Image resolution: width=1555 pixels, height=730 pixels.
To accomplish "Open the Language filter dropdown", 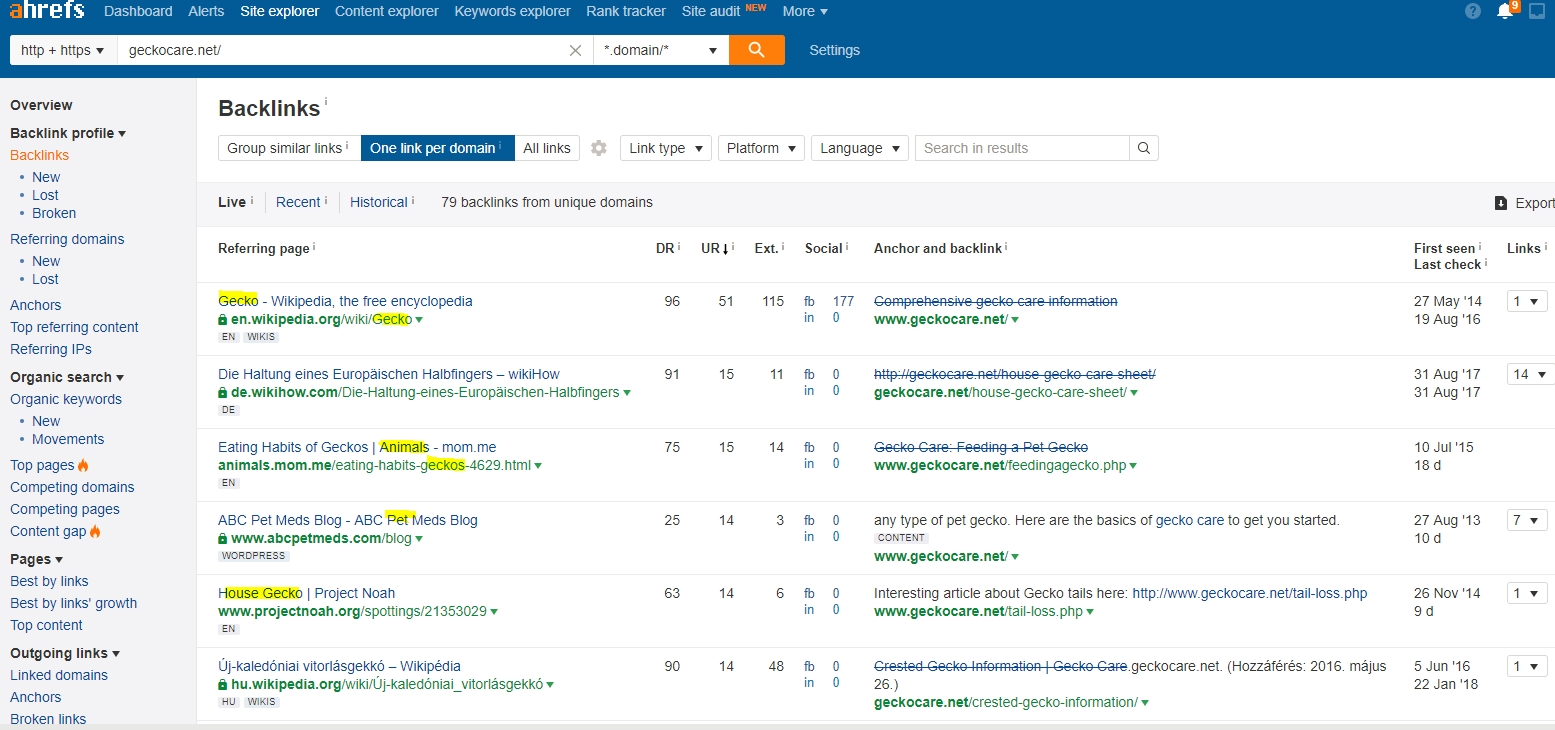I will [859, 148].
